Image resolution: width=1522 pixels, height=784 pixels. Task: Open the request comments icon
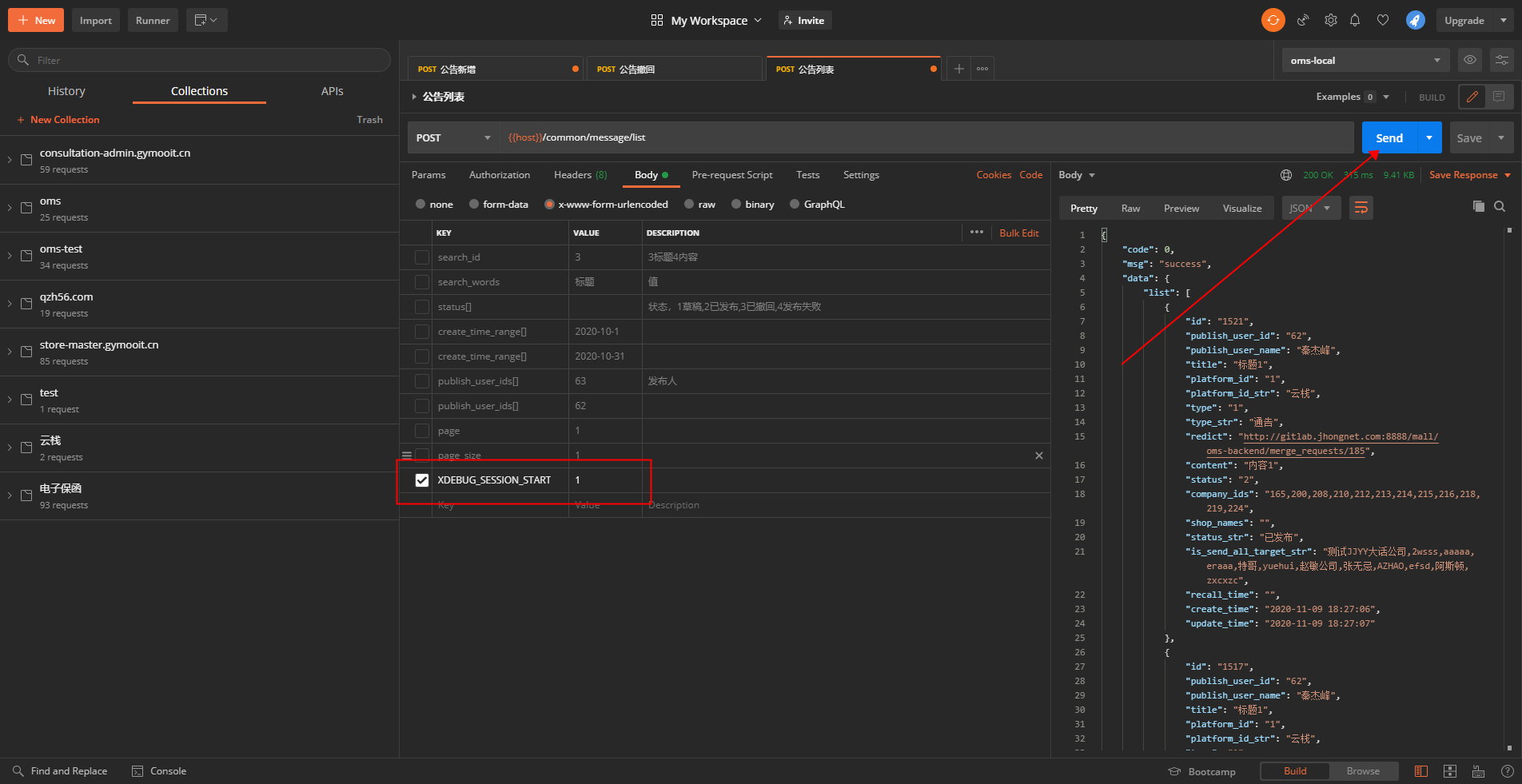[1499, 97]
